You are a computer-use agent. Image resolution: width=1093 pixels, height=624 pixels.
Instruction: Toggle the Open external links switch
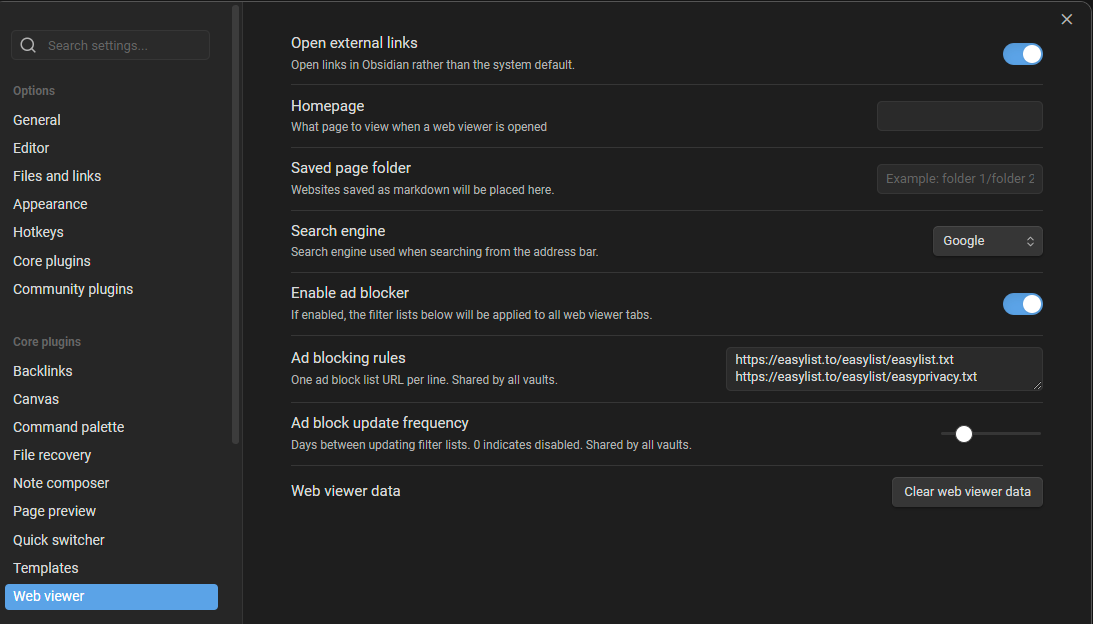[1022, 54]
